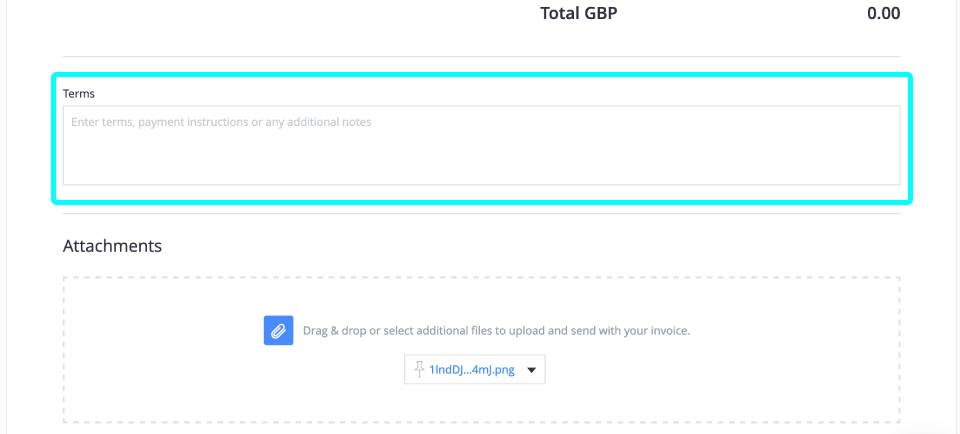Focus the Terms text area

pos(481,145)
